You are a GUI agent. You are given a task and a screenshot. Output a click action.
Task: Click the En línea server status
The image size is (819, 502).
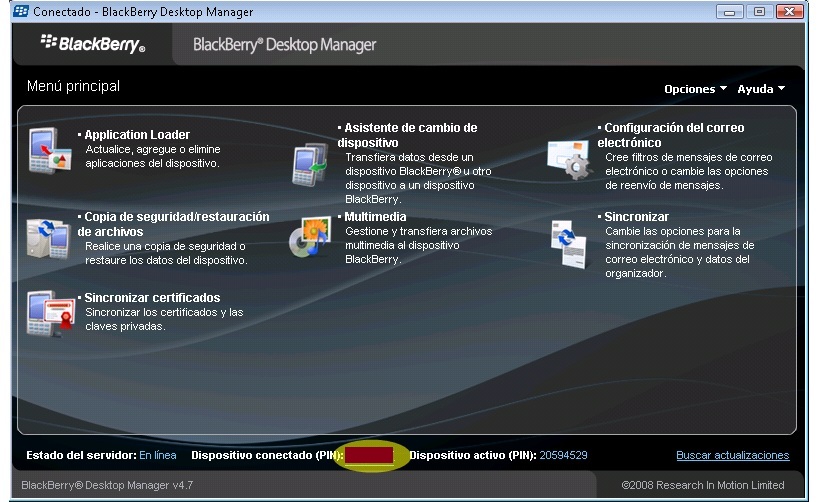(158, 455)
